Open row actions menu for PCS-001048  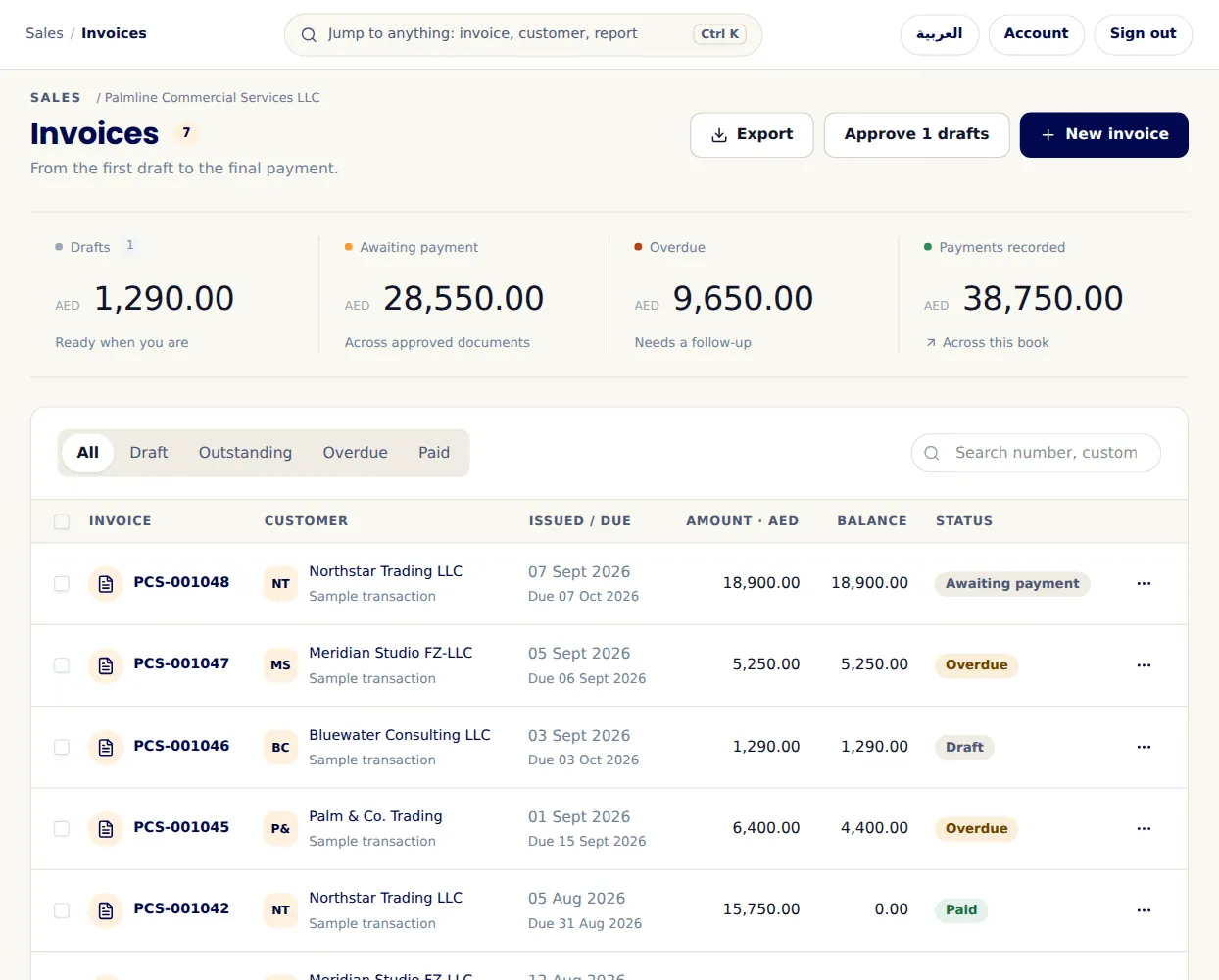(x=1144, y=583)
